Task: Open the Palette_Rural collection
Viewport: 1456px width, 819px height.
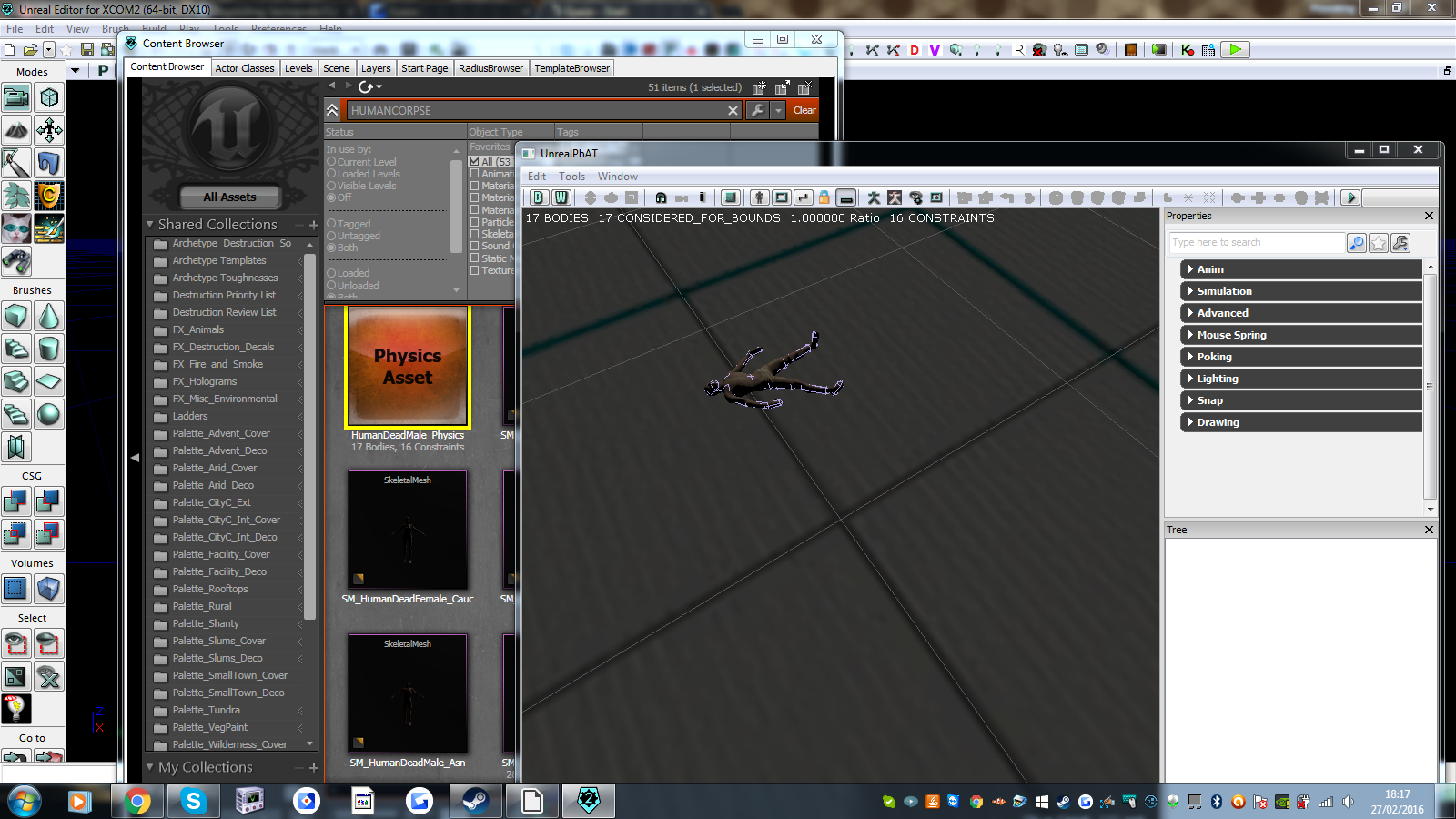Action: [x=202, y=606]
